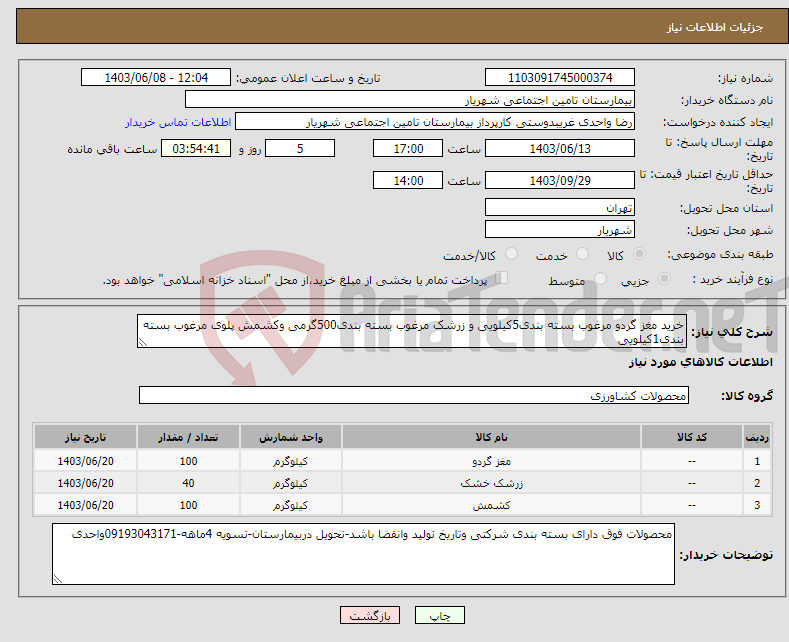The height and width of the screenshot is (642, 789).
Task: Click the تعداد / مقدار column header
Action: [188, 437]
